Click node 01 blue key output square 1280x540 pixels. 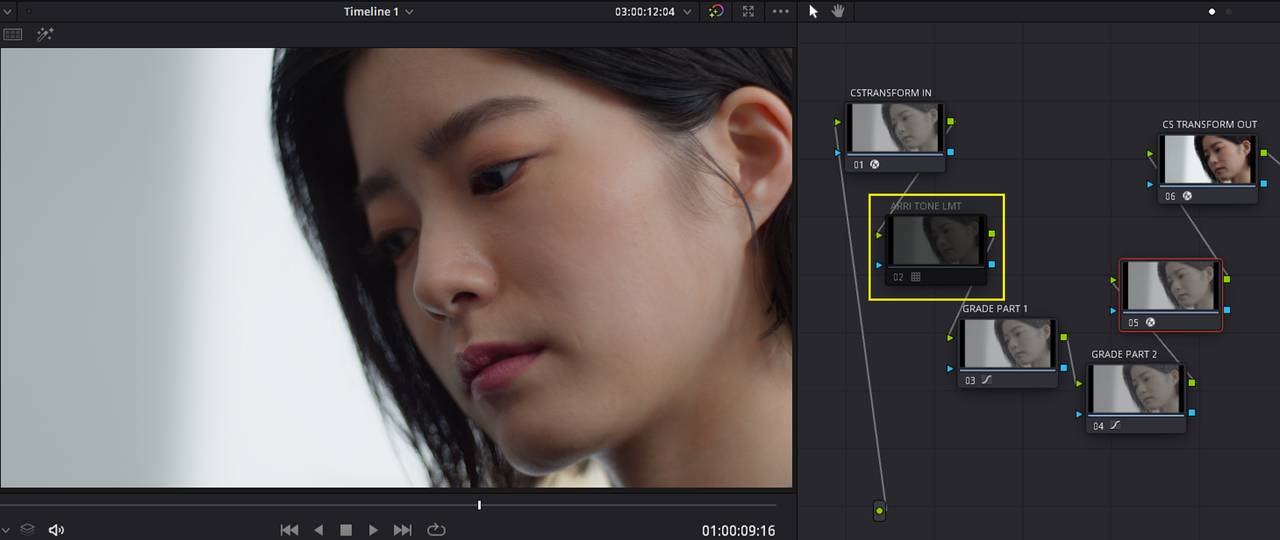click(x=950, y=152)
